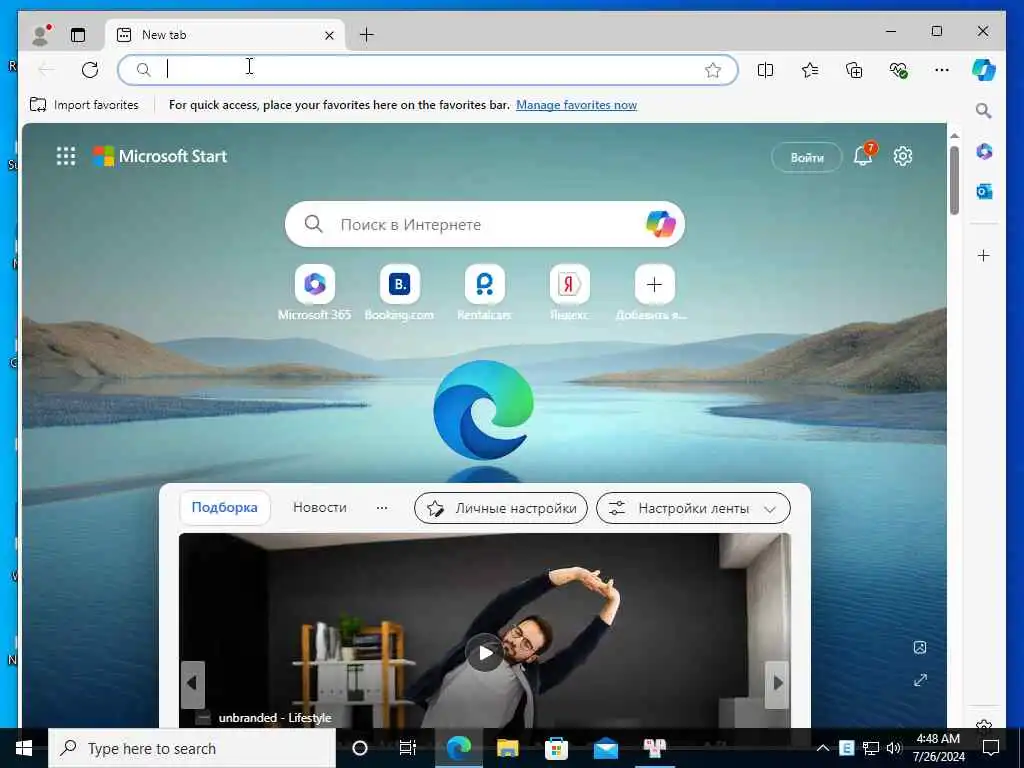Focus the browser address bar
Screen dimensions: 1024x768
[428, 70]
